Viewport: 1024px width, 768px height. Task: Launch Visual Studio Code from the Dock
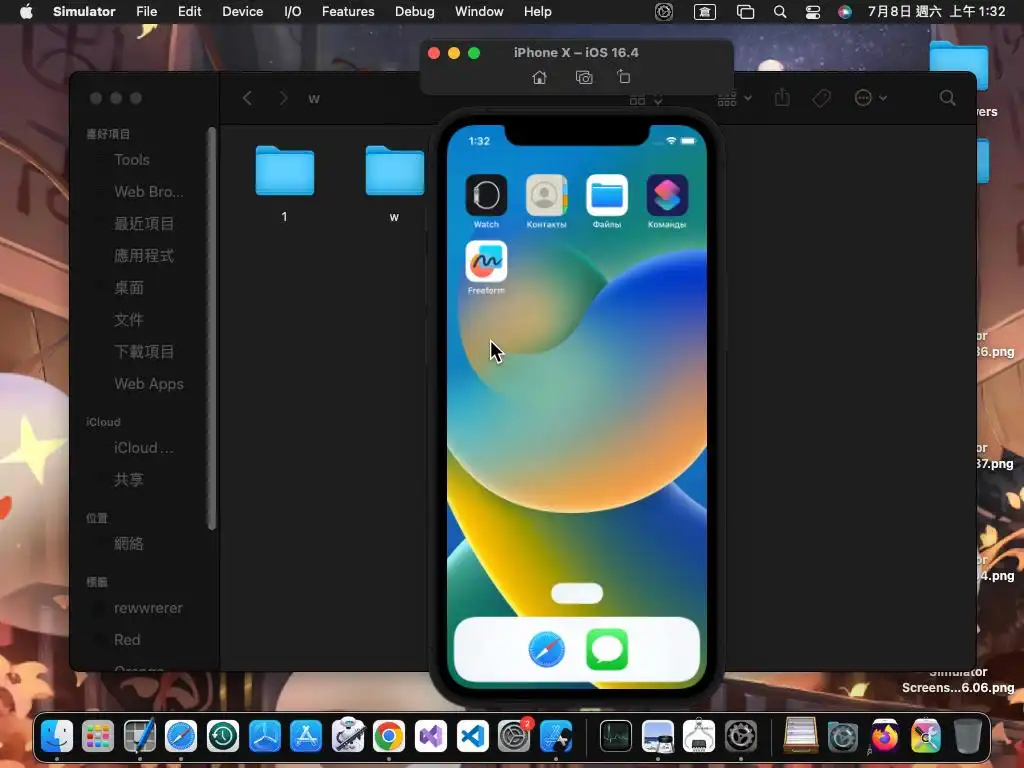coord(472,736)
